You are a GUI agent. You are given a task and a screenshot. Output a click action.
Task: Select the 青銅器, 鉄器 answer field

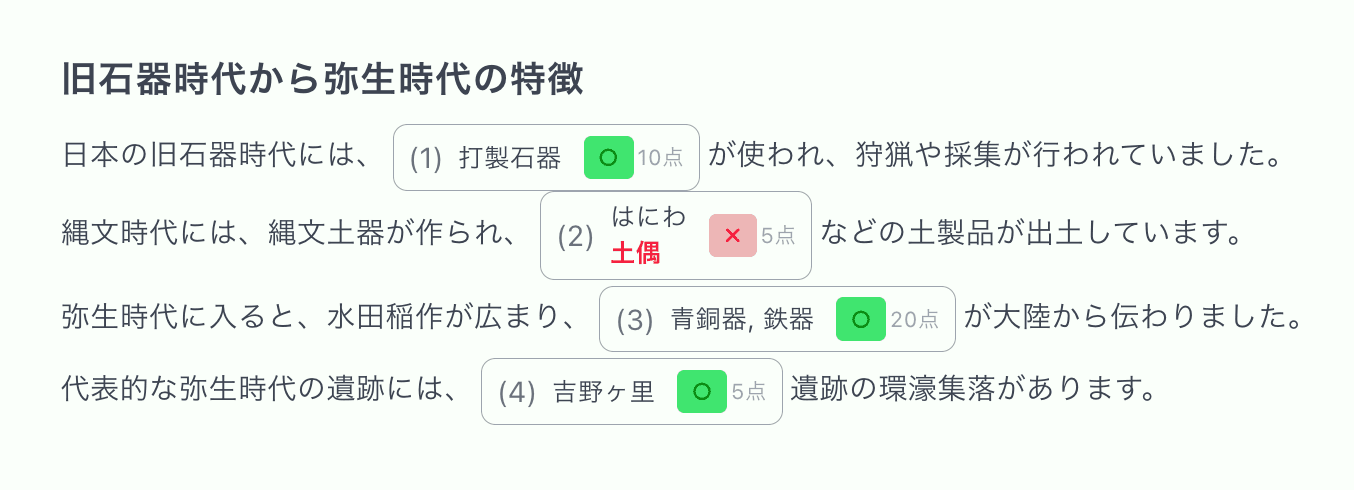pos(741,320)
